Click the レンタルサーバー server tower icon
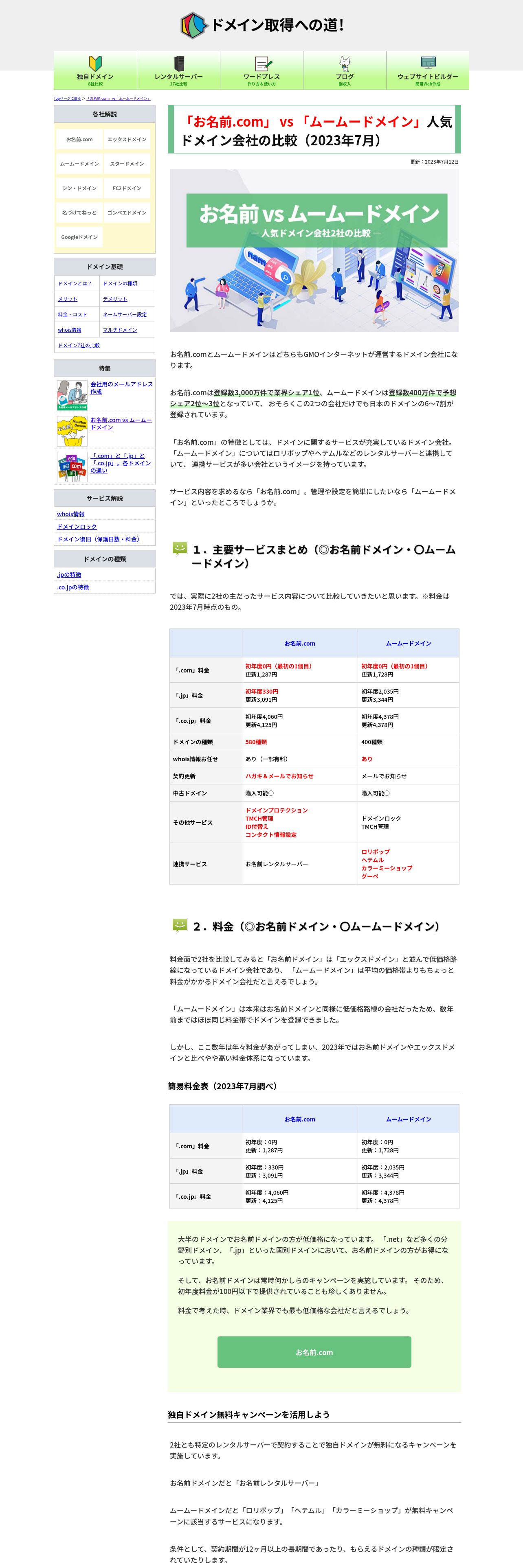Screen dimensions: 523x1568 pos(178,64)
